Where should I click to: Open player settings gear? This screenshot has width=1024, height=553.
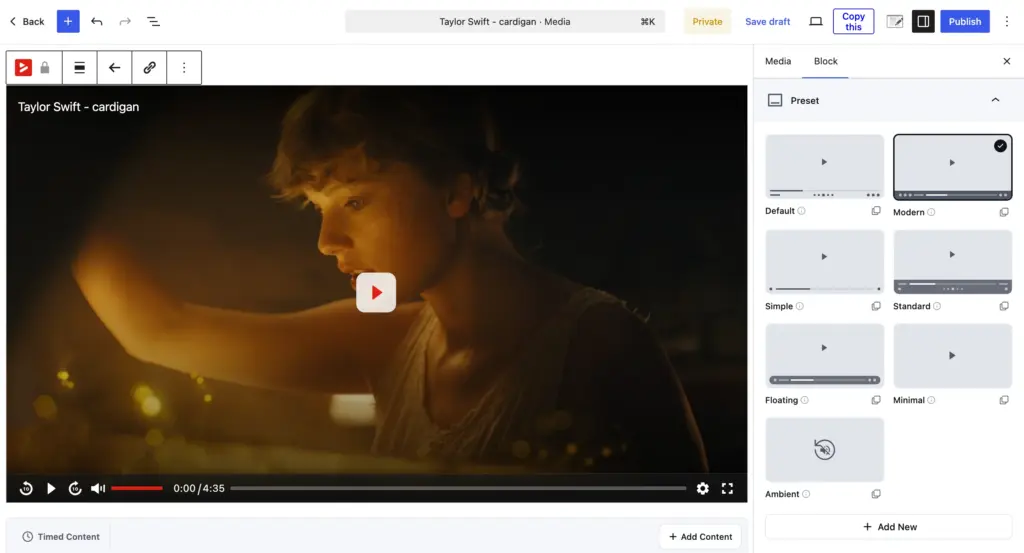(703, 488)
